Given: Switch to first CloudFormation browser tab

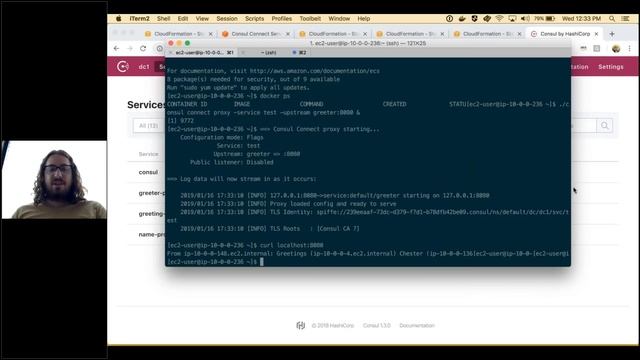Looking at the screenshot, I should point(179,34).
